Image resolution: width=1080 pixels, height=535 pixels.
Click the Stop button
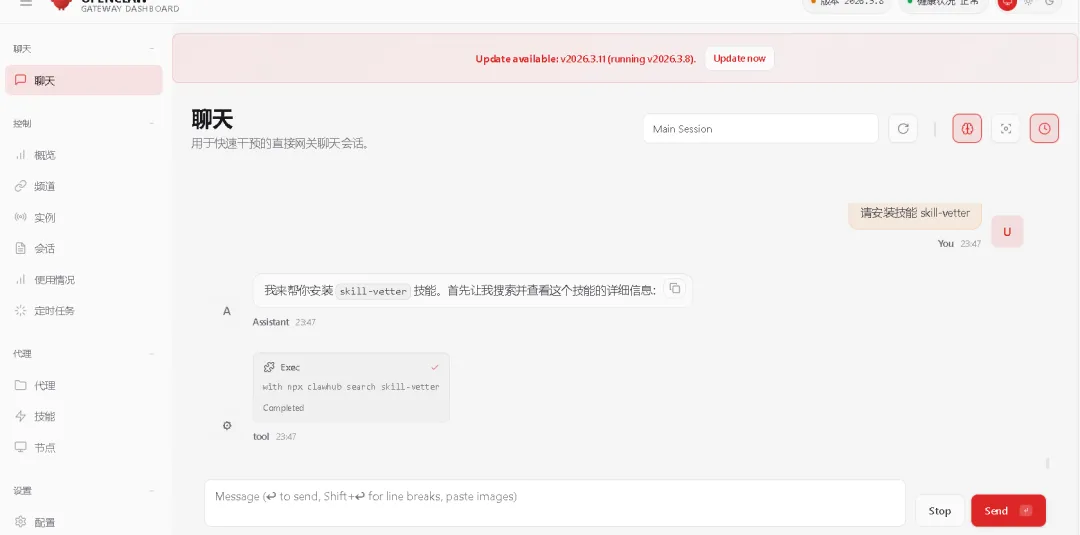point(939,511)
